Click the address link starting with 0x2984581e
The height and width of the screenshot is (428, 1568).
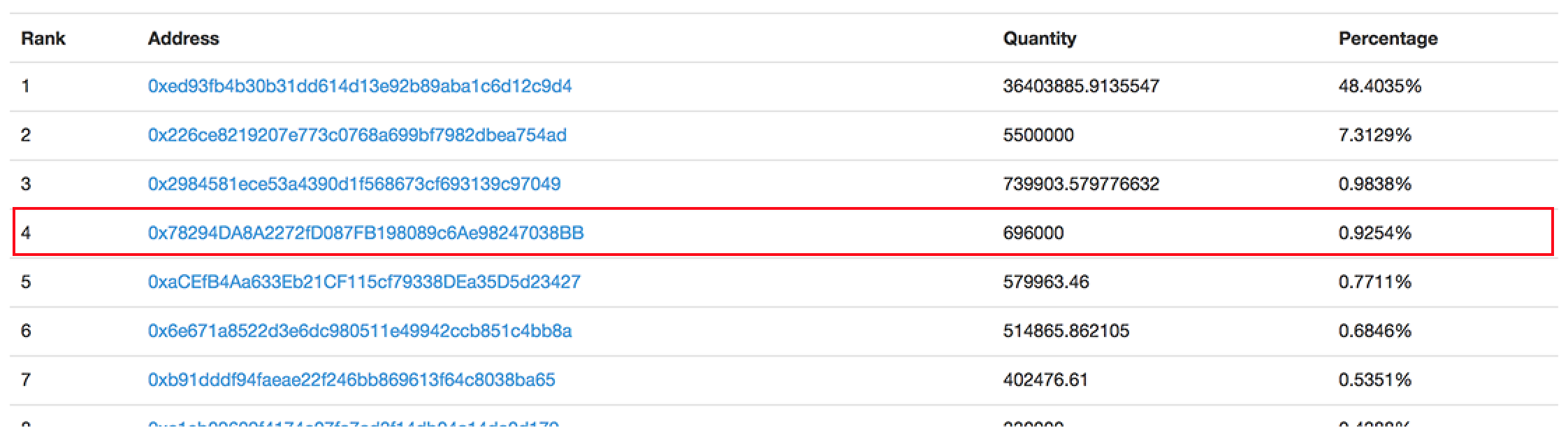(354, 184)
